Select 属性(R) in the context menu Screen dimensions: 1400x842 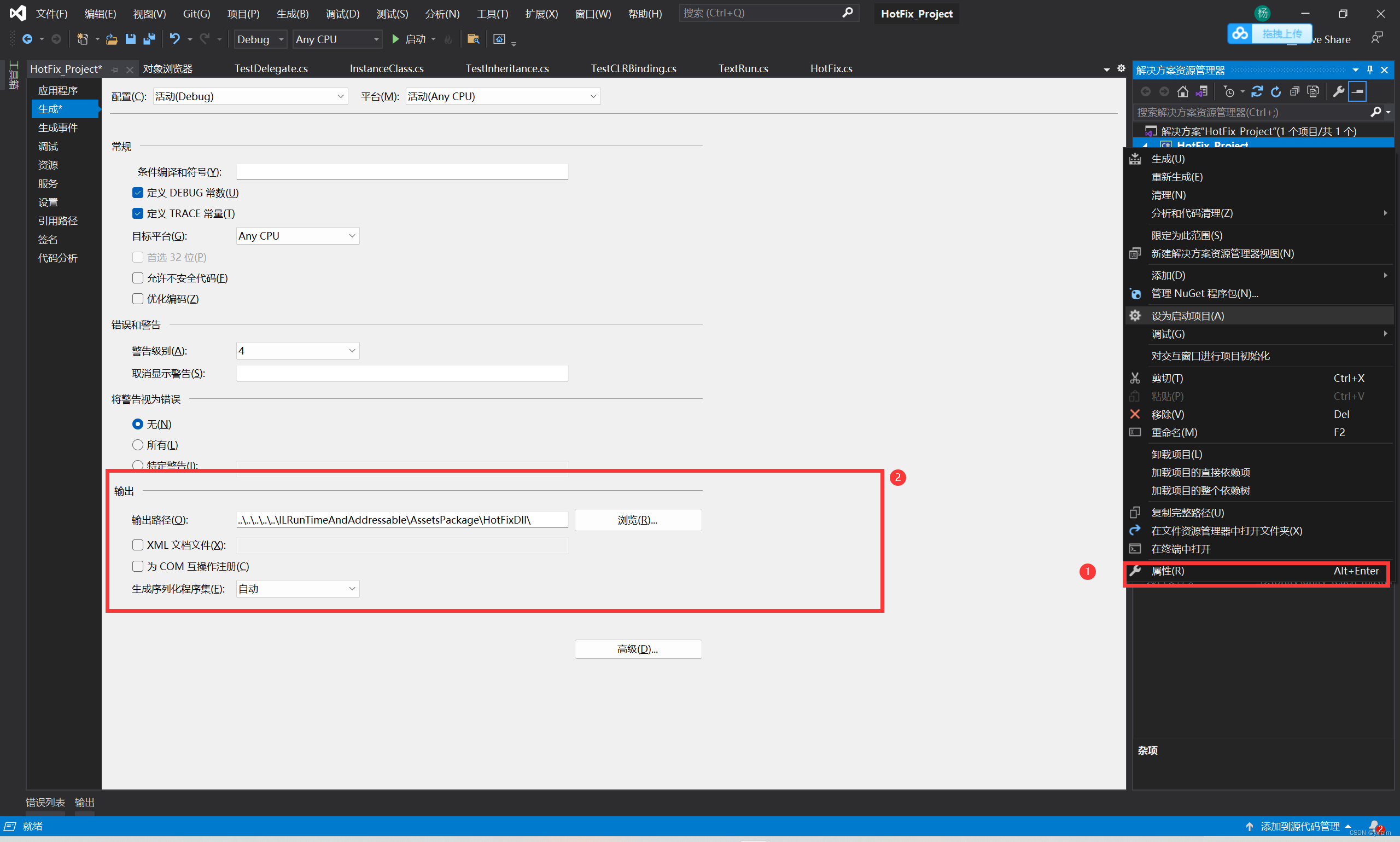(1259, 571)
